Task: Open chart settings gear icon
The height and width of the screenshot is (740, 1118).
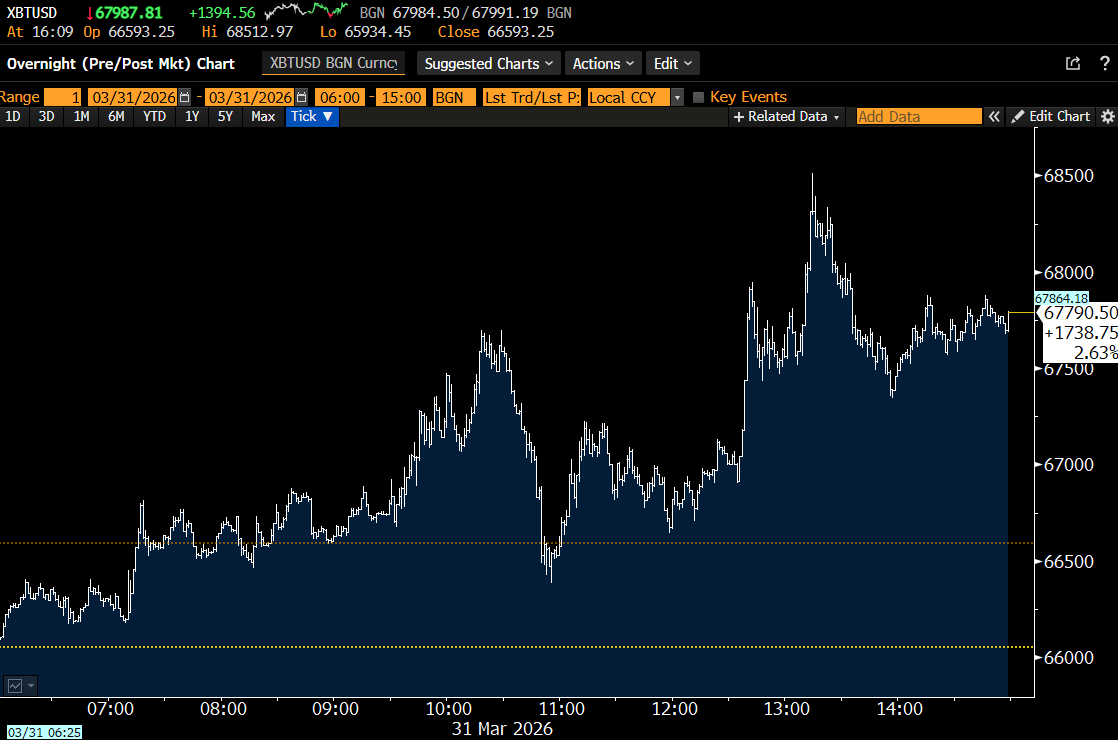Action: pos(1107,117)
